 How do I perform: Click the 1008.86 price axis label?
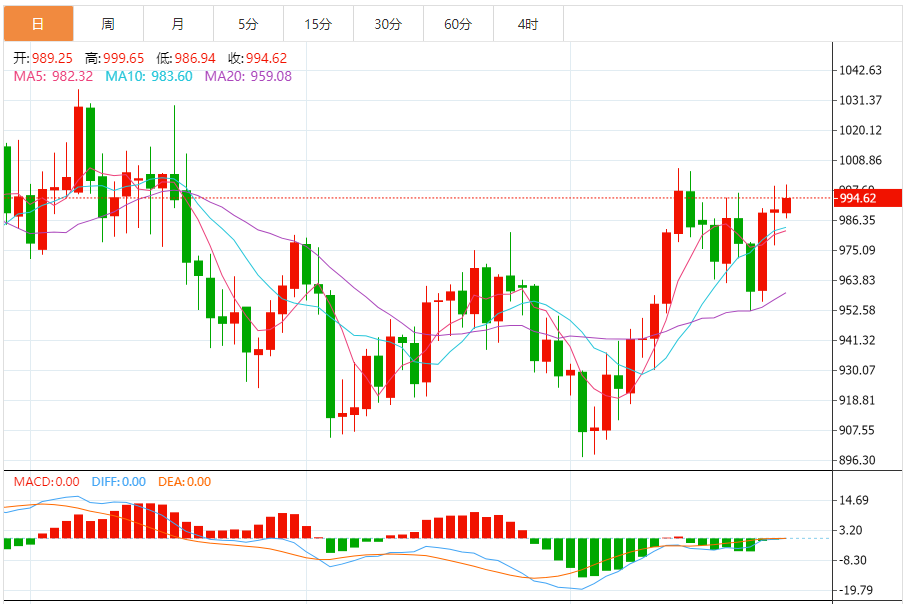click(860, 160)
